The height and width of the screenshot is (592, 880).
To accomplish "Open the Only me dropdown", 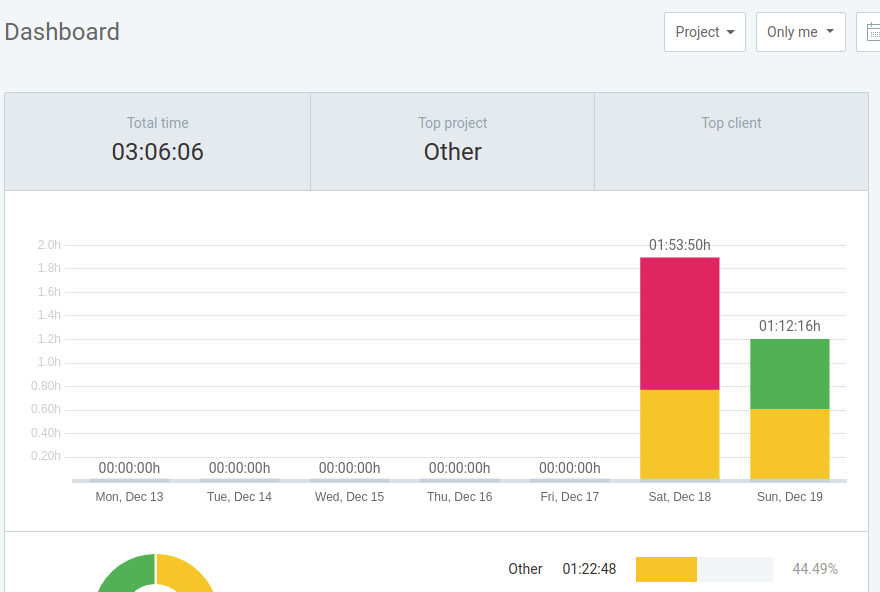I will tap(800, 32).
